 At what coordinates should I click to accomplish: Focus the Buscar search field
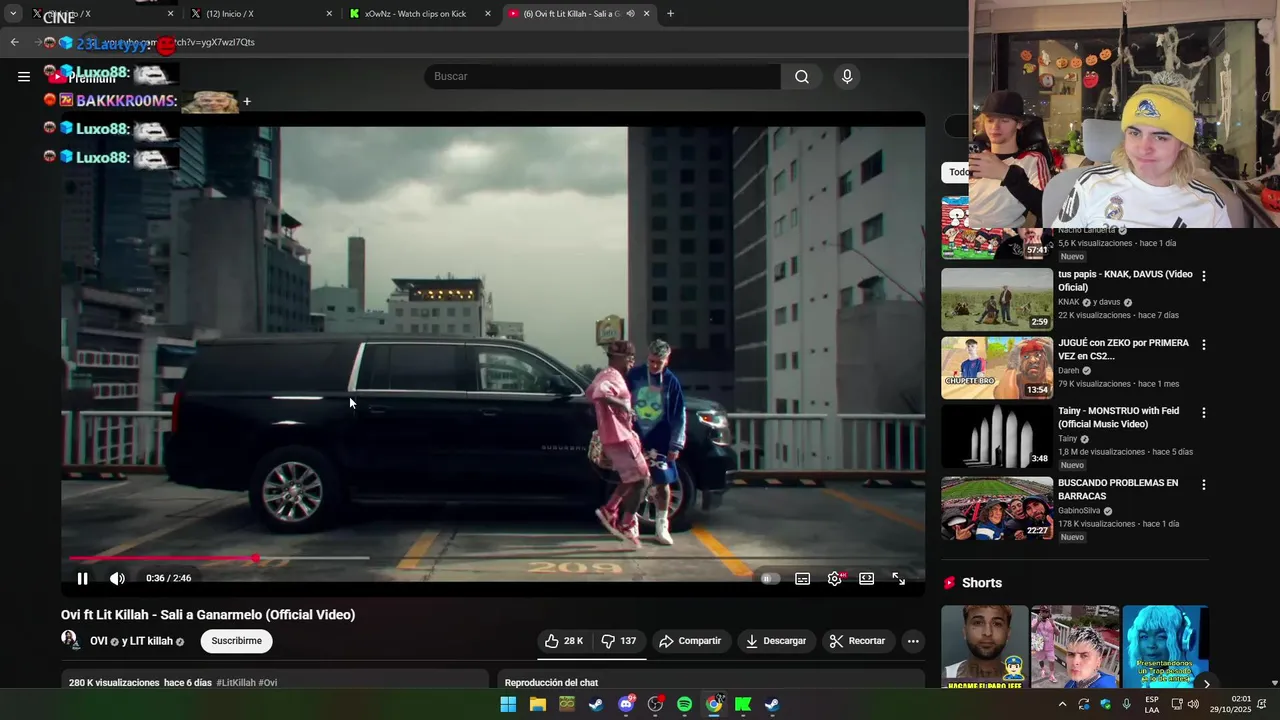coord(603,76)
